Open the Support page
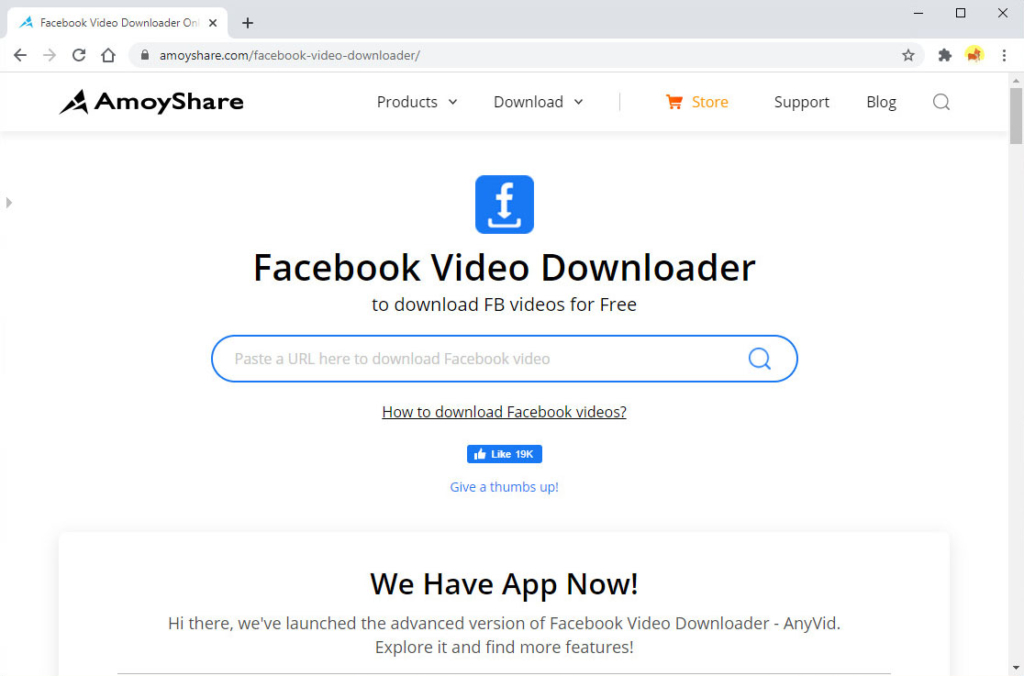The width and height of the screenshot is (1024, 676). coord(801,102)
